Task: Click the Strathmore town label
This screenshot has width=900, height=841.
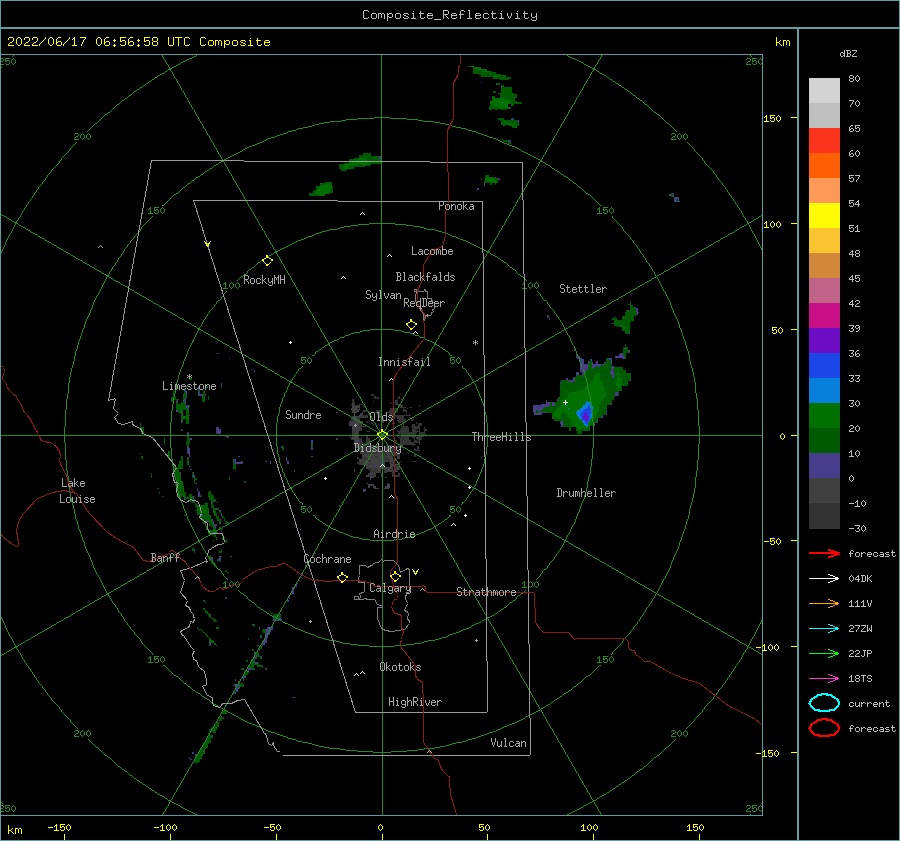Action: coord(486,592)
